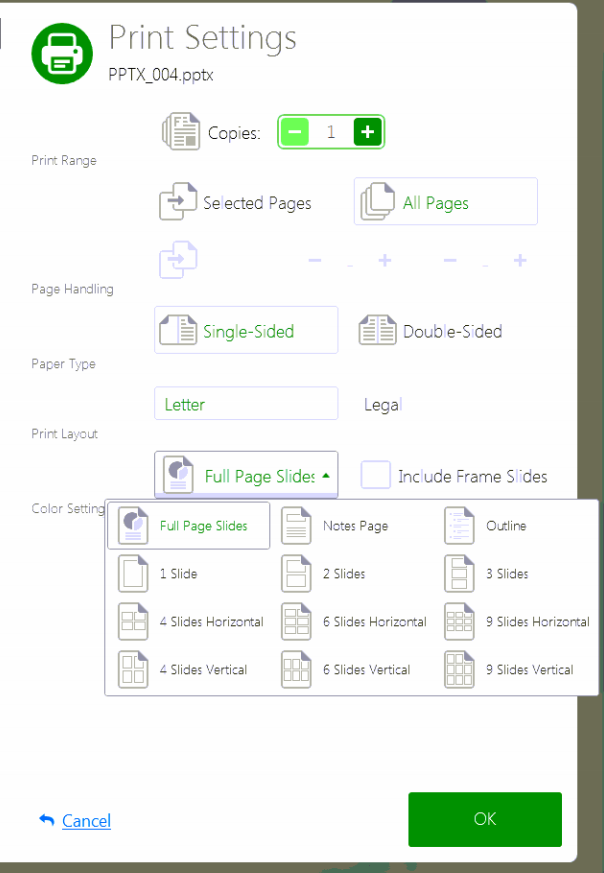The image size is (604, 873).
Task: Select Single-Sided page handling
Action: pos(246,330)
